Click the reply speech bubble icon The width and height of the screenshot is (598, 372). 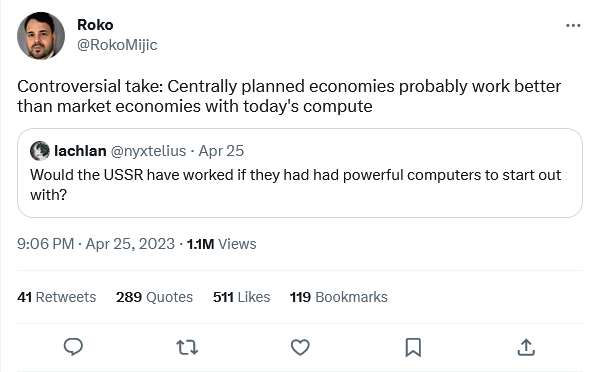tap(73, 347)
